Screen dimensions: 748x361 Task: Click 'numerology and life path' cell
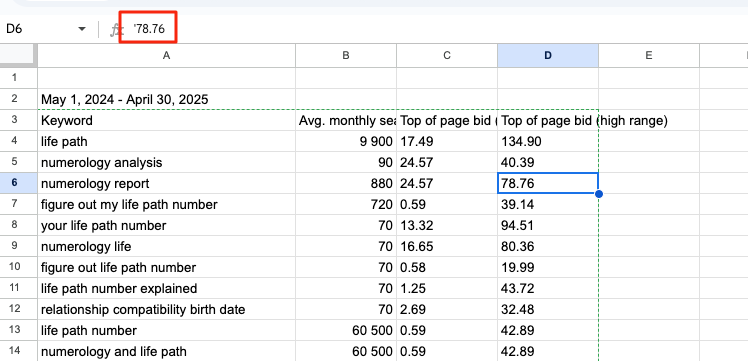tap(166, 351)
